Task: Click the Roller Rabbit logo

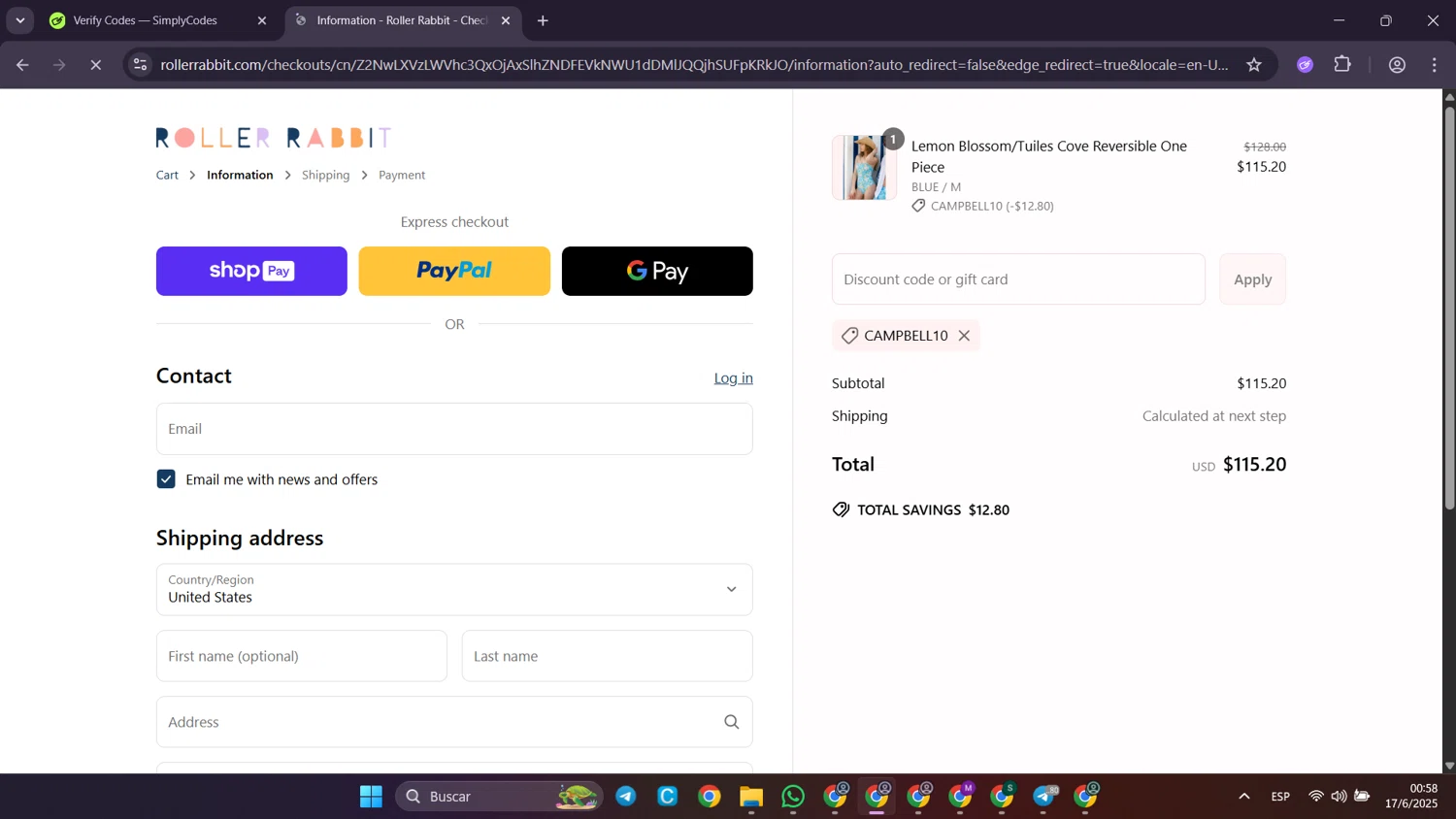Action: (274, 138)
